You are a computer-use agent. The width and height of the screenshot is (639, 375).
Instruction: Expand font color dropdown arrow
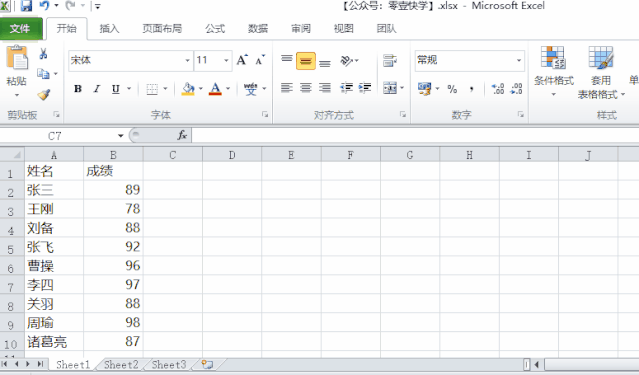click(228, 88)
